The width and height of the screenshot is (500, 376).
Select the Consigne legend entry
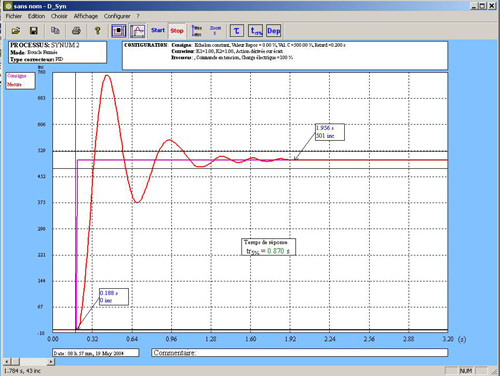click(x=17, y=76)
